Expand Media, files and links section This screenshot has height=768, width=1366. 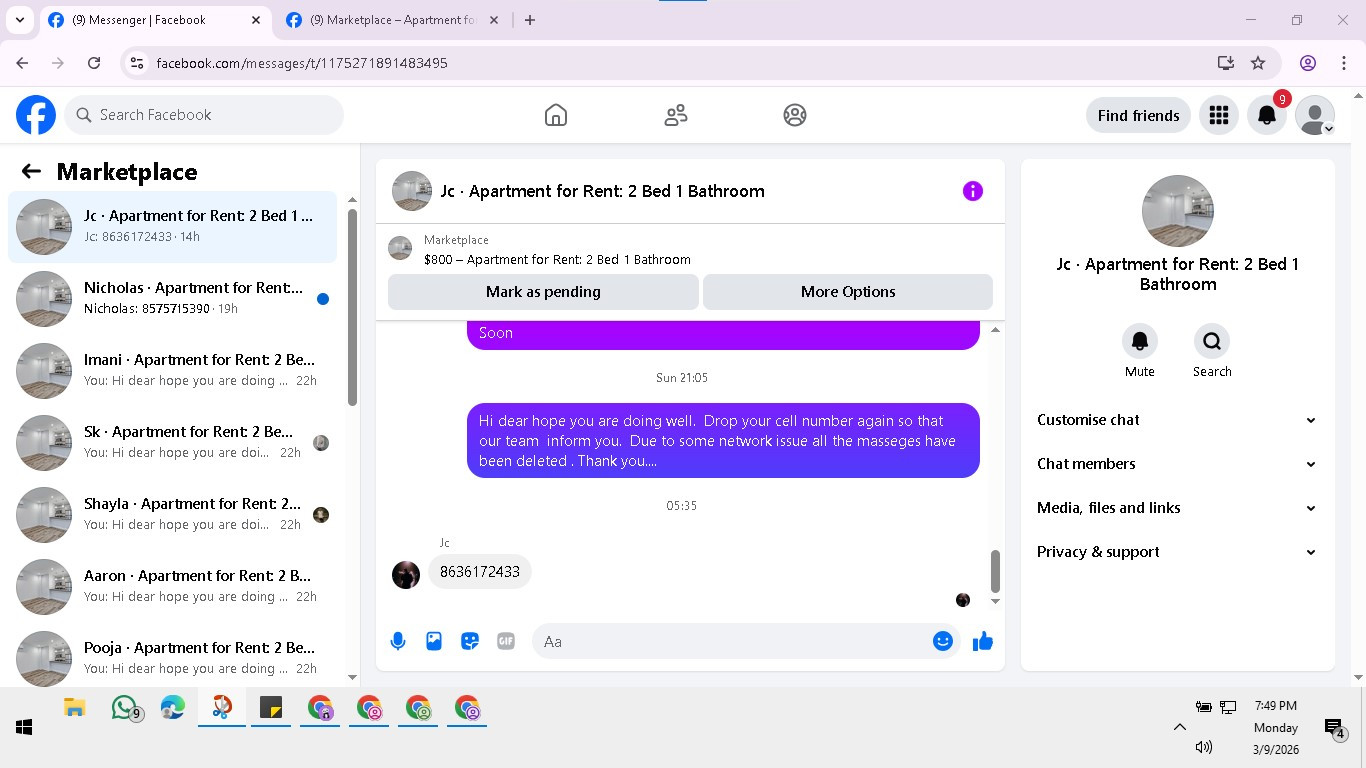tap(1177, 508)
